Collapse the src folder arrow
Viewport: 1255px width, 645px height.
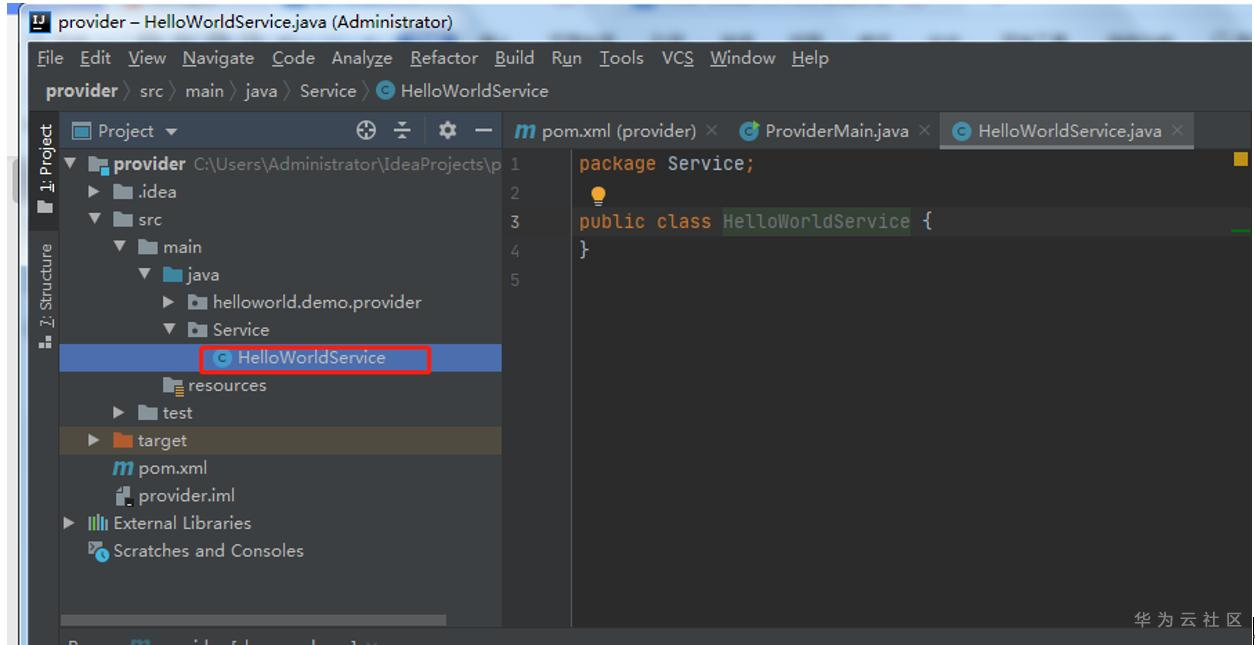[x=95, y=219]
